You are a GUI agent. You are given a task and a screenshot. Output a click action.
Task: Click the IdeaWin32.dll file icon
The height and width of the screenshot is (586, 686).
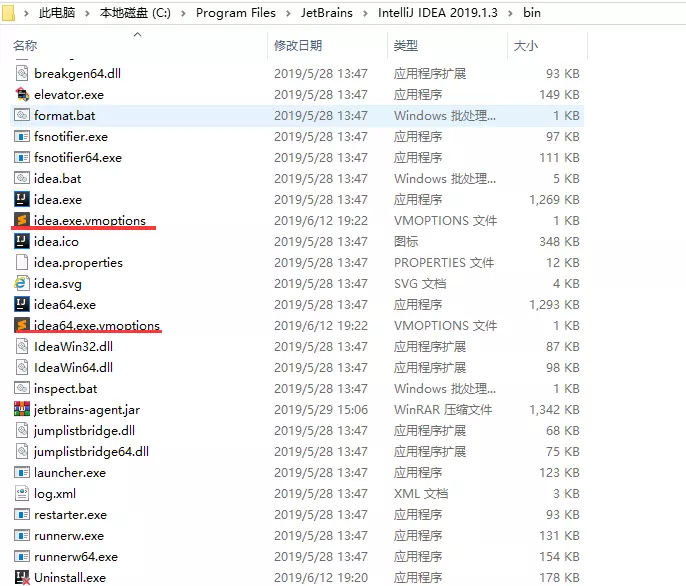[22, 346]
